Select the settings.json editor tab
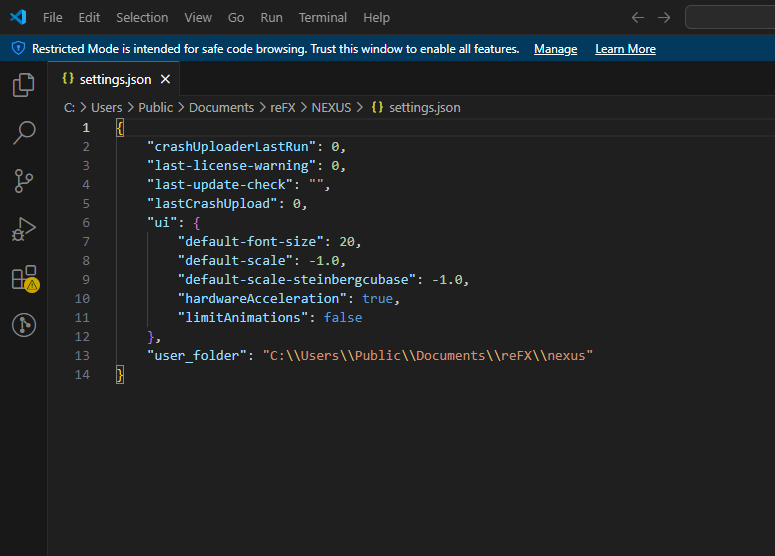This screenshot has height=556, width=775. [115, 79]
